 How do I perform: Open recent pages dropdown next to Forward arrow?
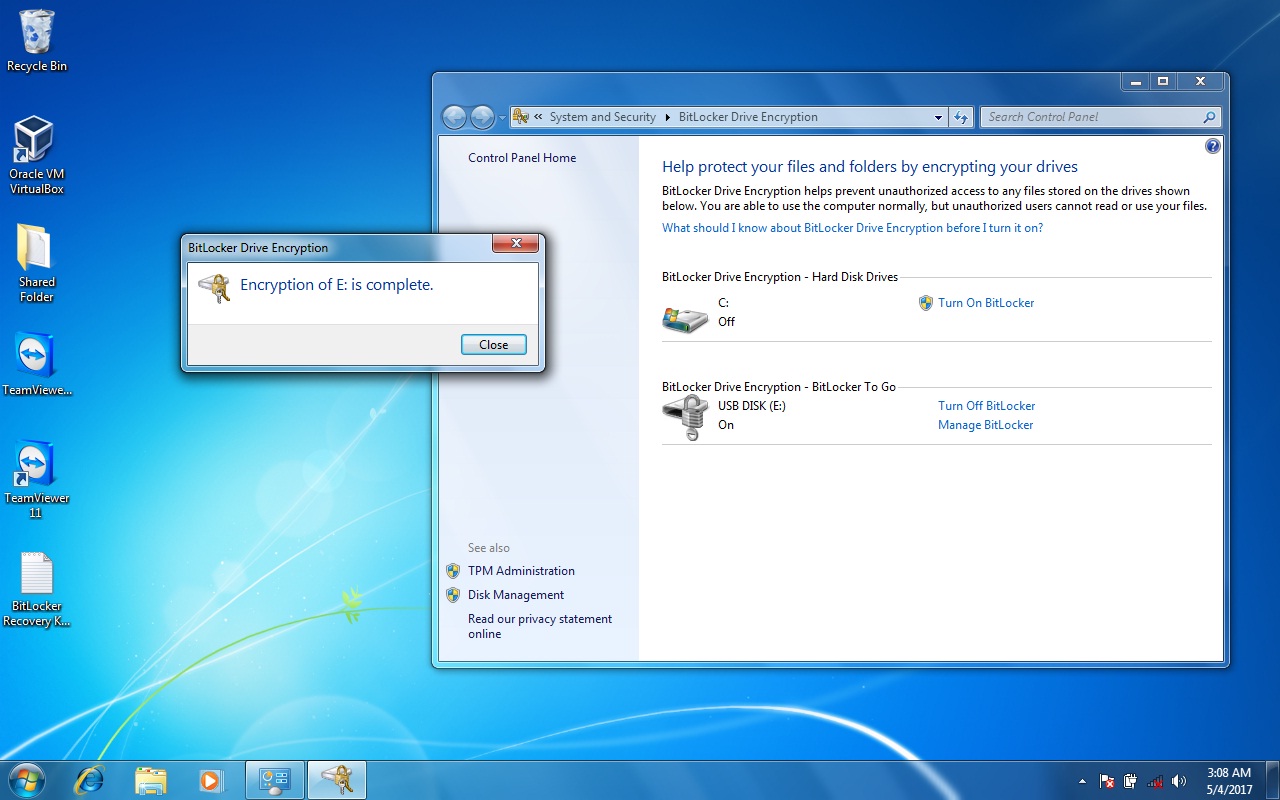(502, 118)
